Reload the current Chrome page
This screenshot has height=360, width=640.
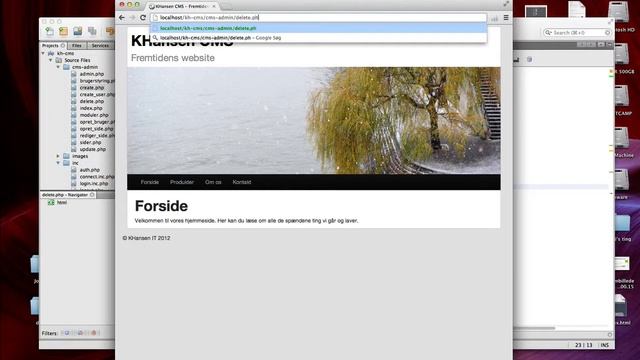(143, 18)
